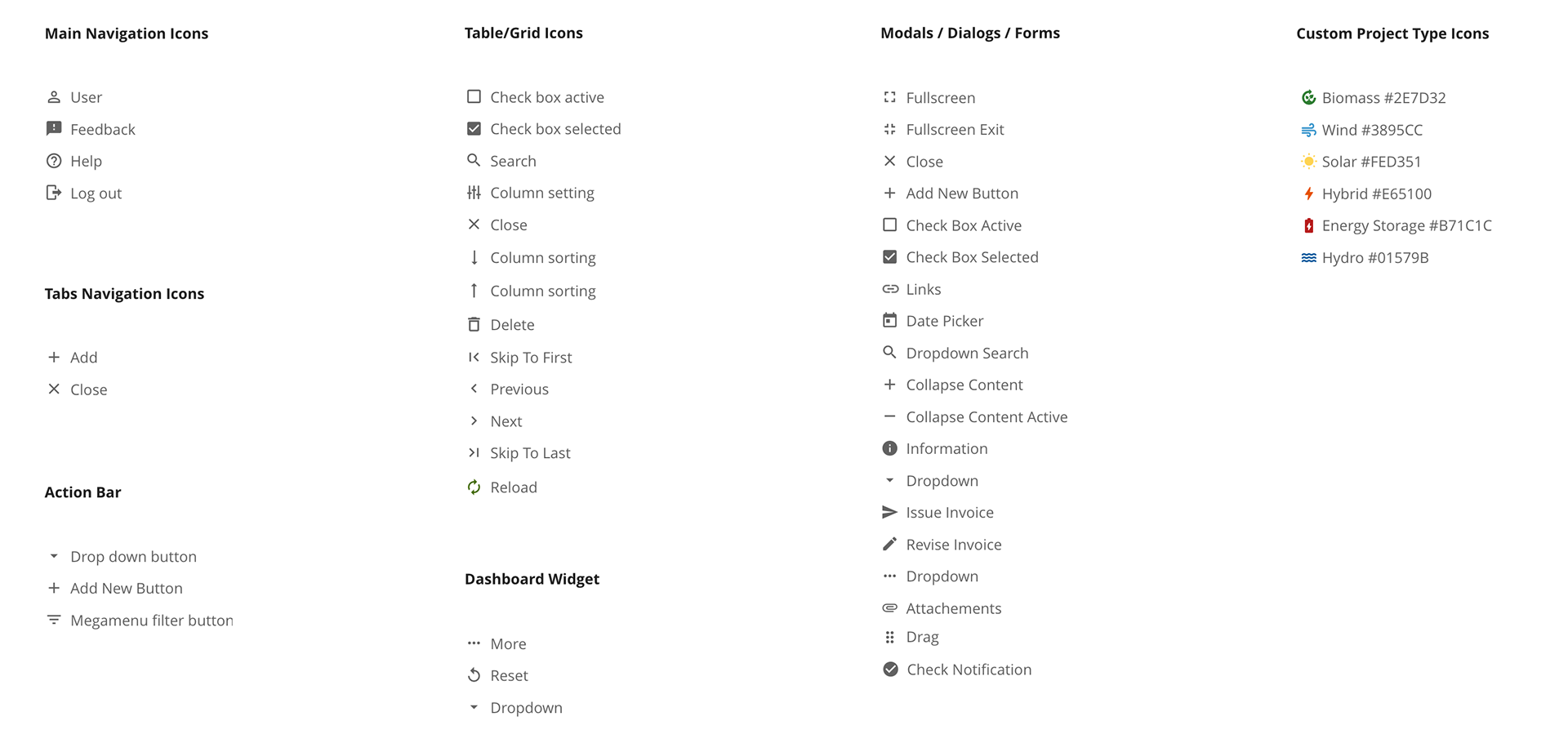Click the Attachements paperclip icon
Image resolution: width=1568 pixels, height=743 pixels.
[x=890, y=608]
